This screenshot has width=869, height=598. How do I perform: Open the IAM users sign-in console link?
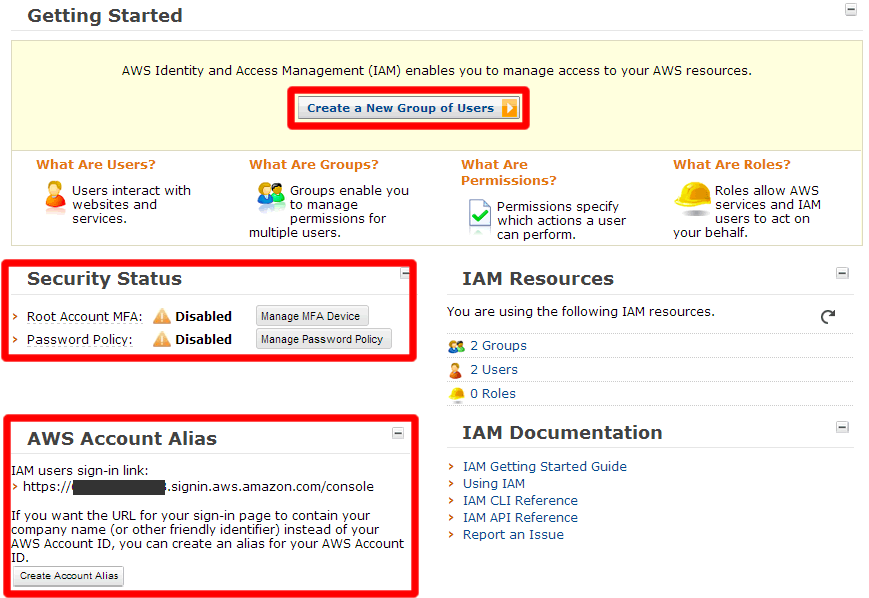click(198, 487)
